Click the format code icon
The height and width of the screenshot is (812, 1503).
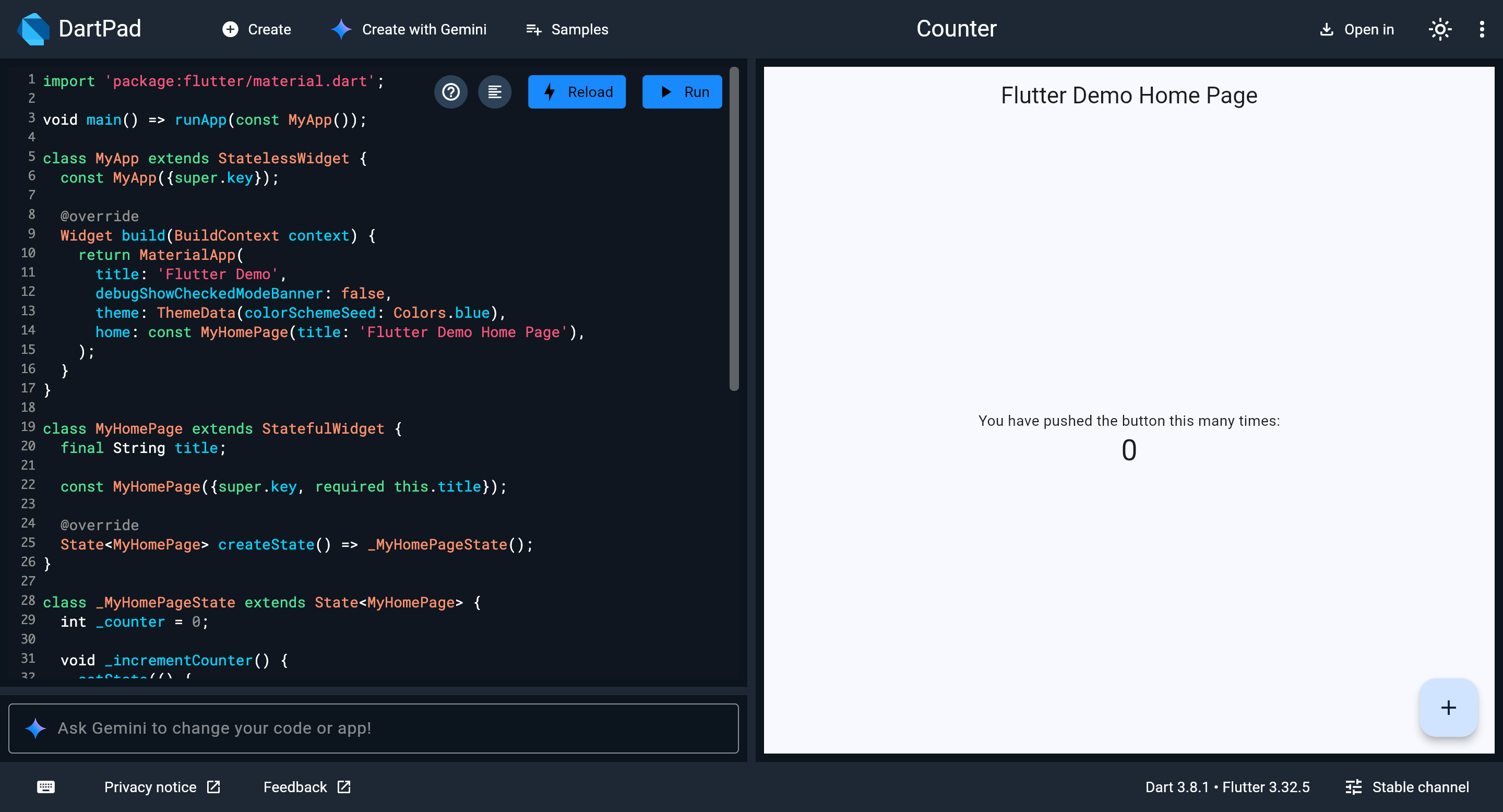pos(494,92)
